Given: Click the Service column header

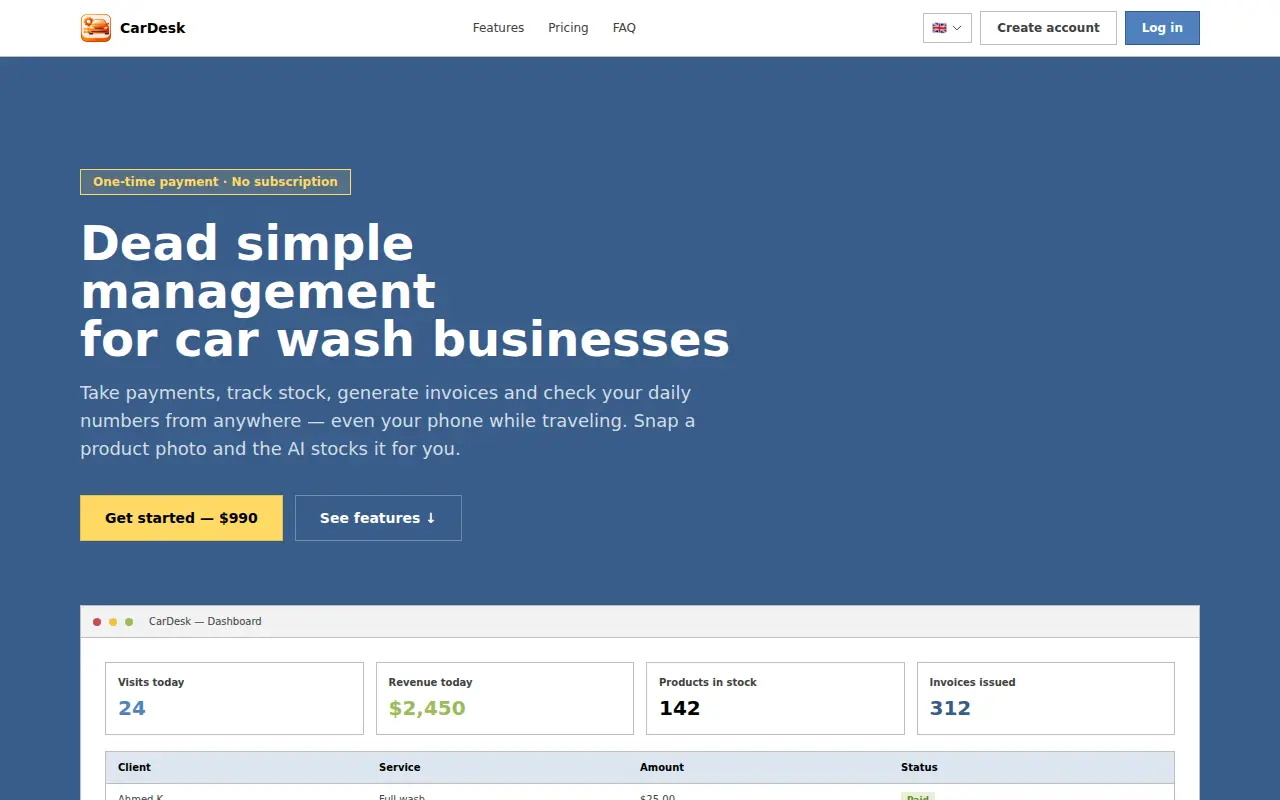Looking at the screenshot, I should [x=399, y=767].
